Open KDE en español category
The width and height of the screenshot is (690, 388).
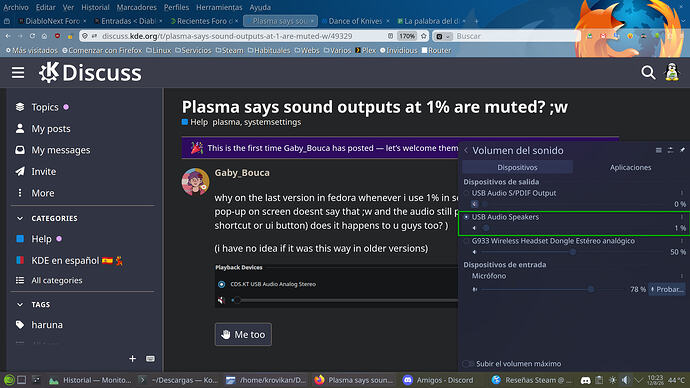[x=70, y=260]
